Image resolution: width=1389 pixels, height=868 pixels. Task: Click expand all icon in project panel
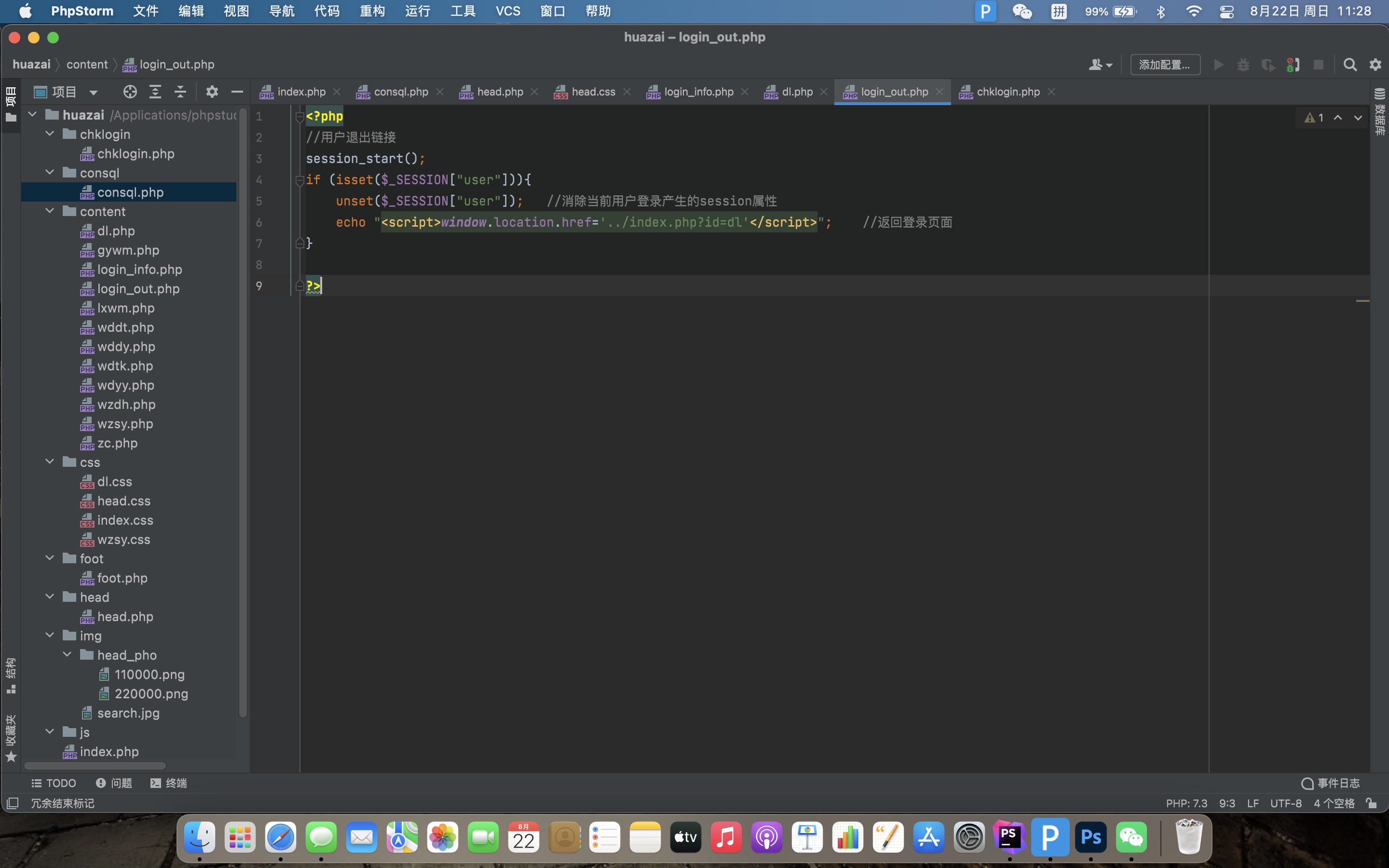coord(155,92)
